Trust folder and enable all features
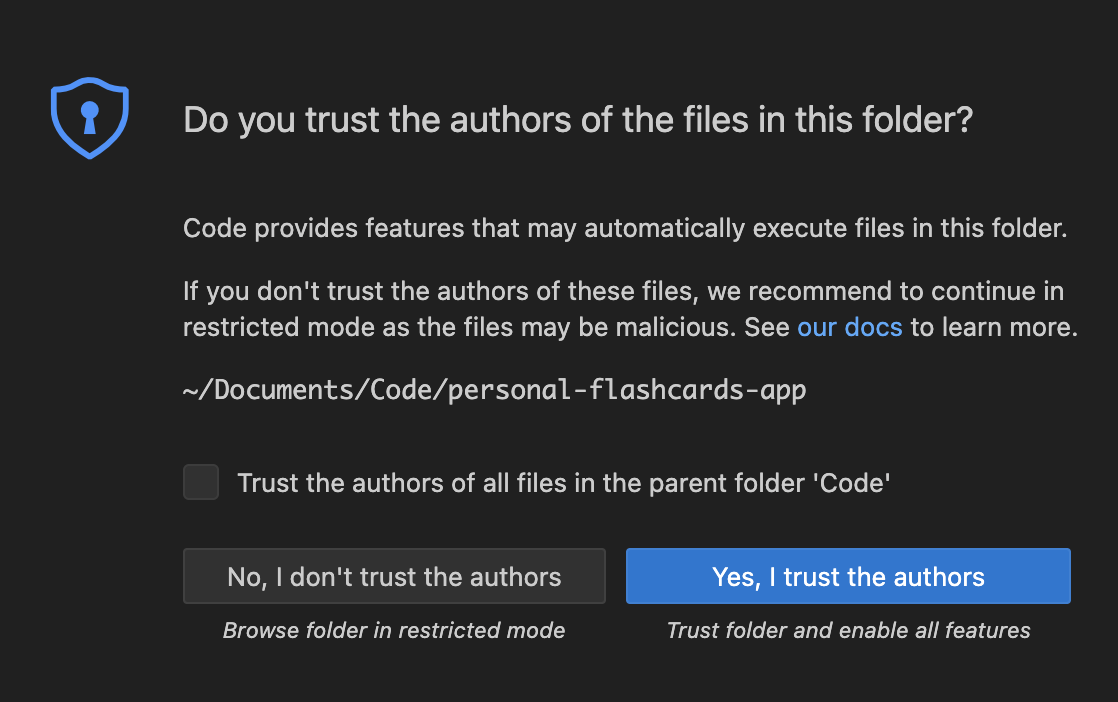 pos(847,576)
